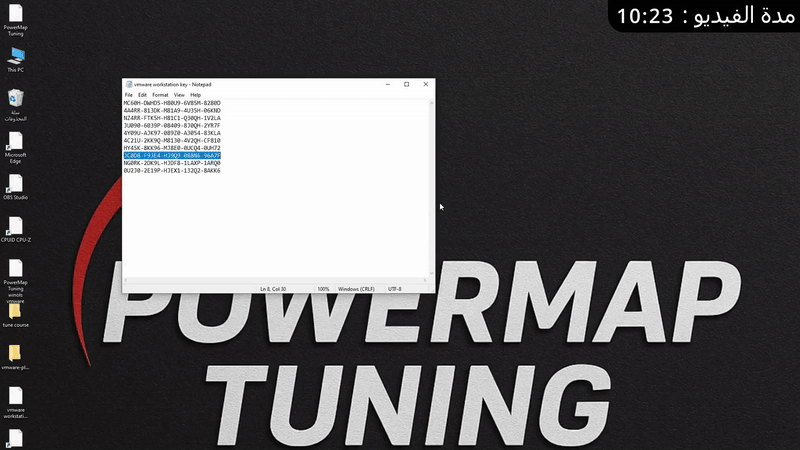Open the View menu in Notepad
Image resolution: width=800 pixels, height=450 pixels.
[179, 95]
